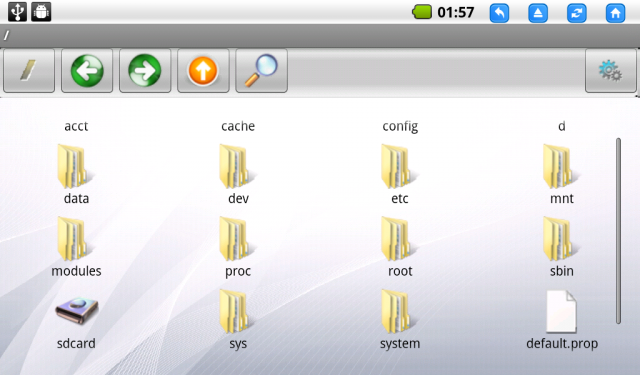Navigate back with green left arrow
This screenshot has width=640, height=375.
[x=87, y=71]
